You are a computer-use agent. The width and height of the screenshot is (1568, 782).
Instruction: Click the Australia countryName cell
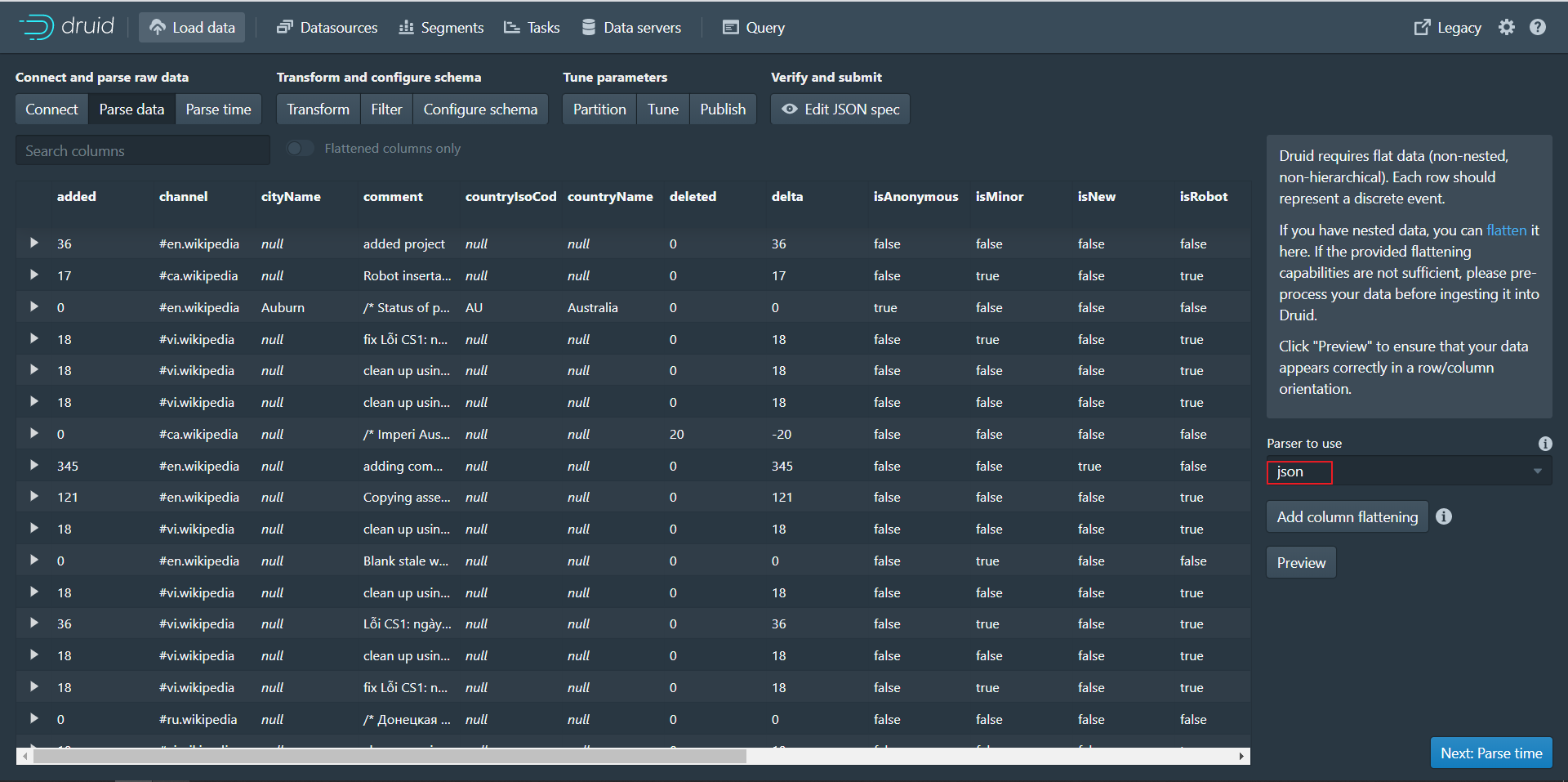tap(592, 307)
